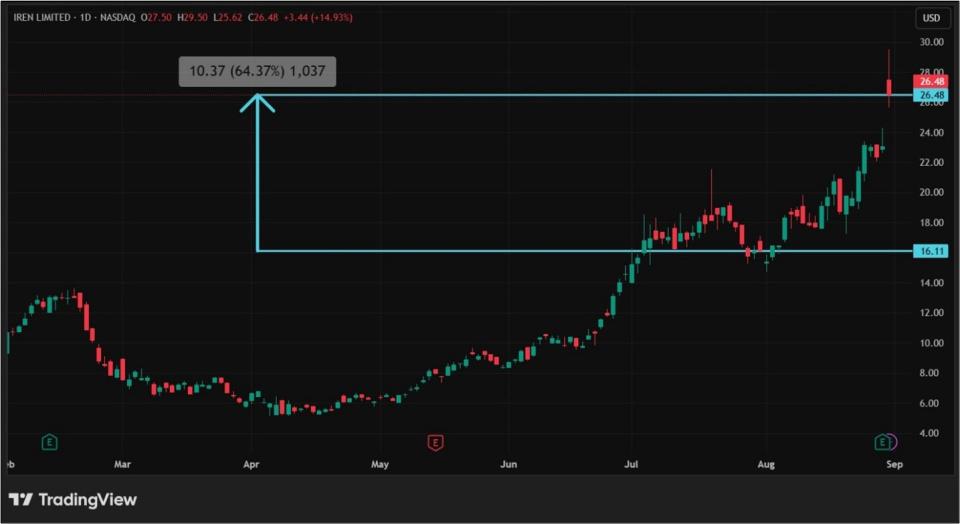Click the Apr label on the time axis
960x524 pixels.
pos(251,464)
